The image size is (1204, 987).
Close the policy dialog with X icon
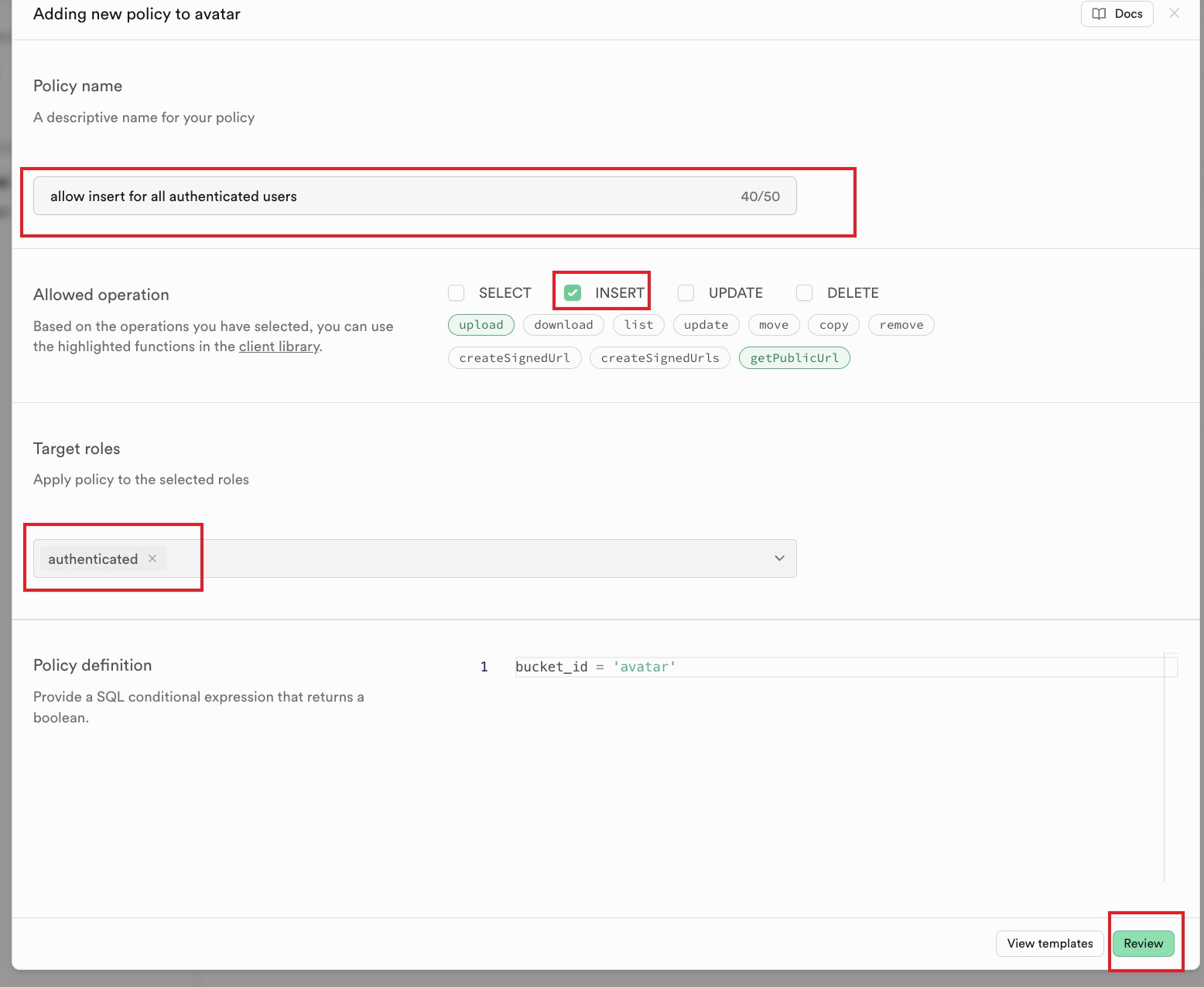click(1174, 13)
